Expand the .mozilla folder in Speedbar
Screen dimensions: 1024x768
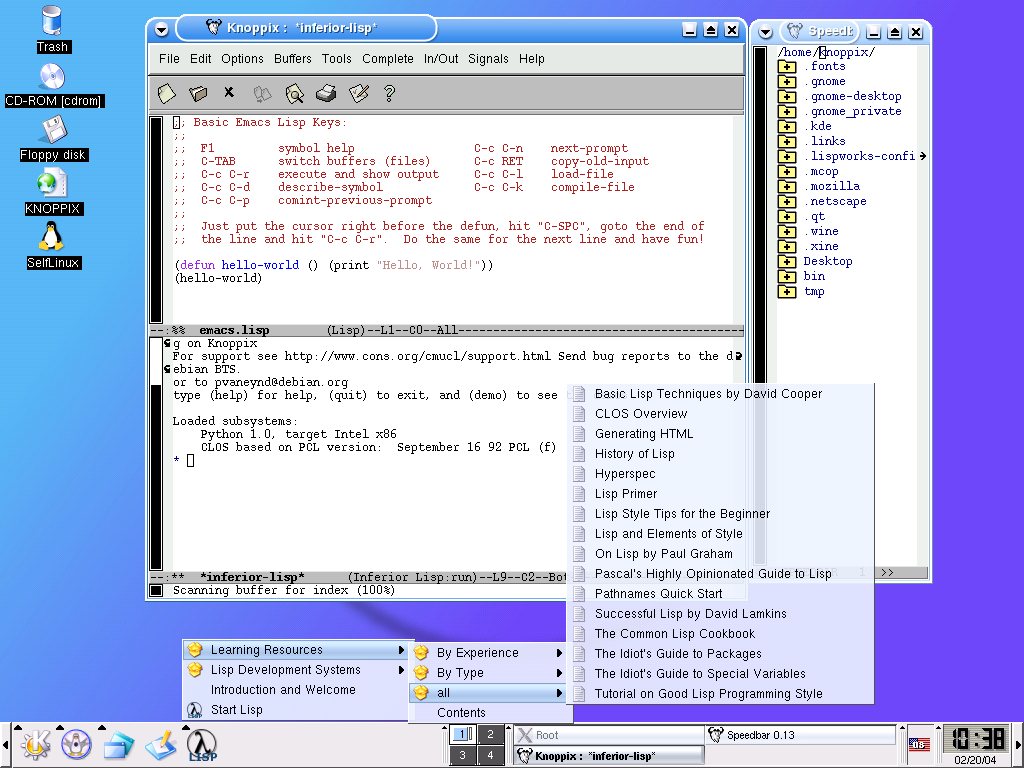point(787,186)
